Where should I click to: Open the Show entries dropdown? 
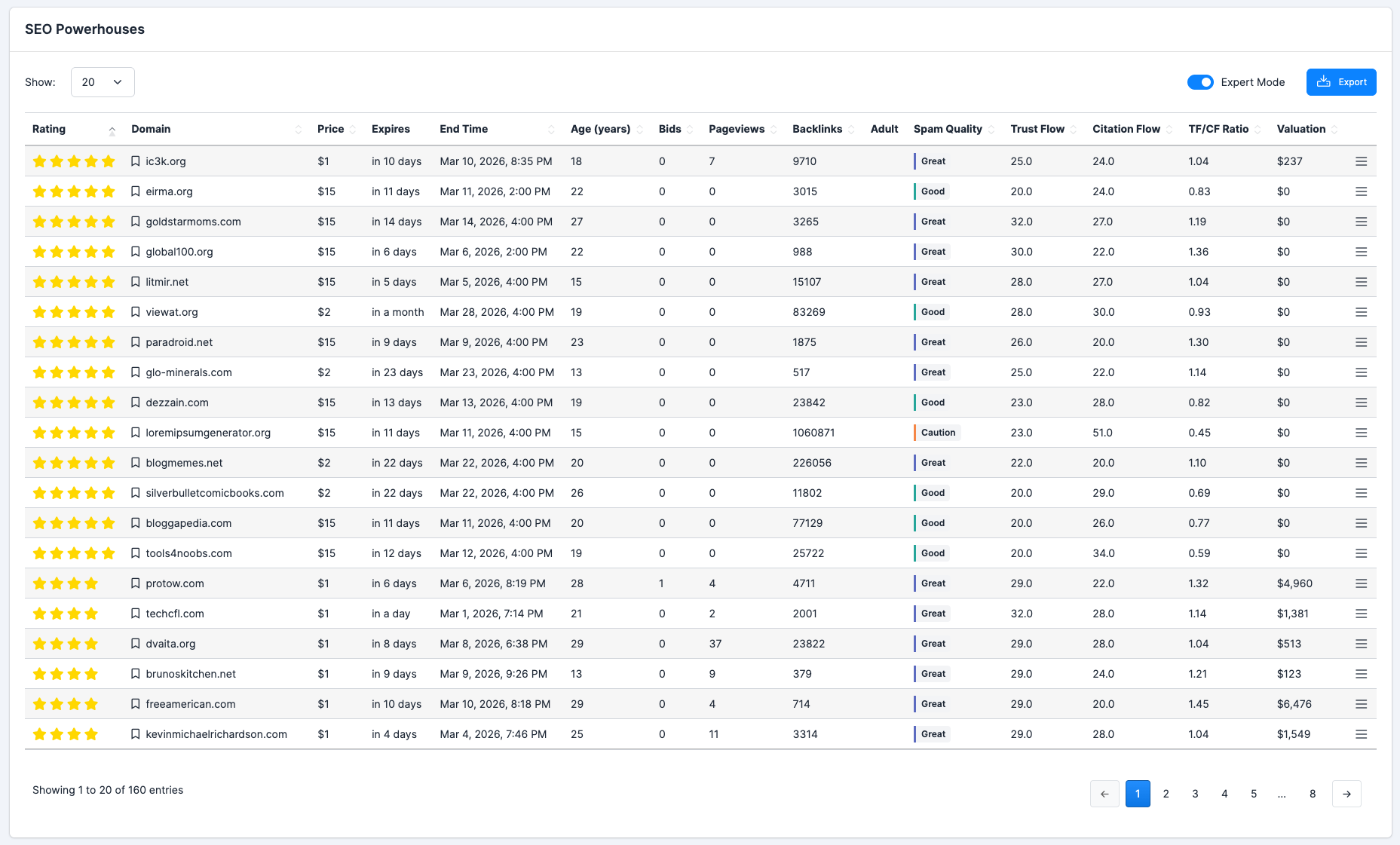pyautogui.click(x=103, y=81)
